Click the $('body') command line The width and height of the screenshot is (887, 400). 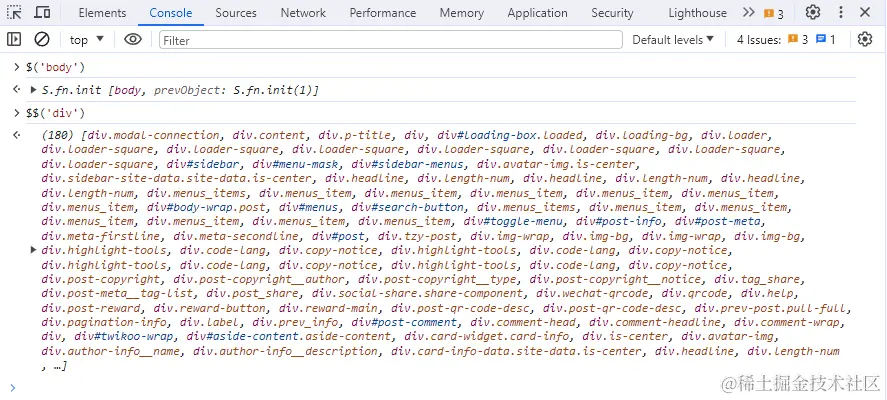coord(55,67)
